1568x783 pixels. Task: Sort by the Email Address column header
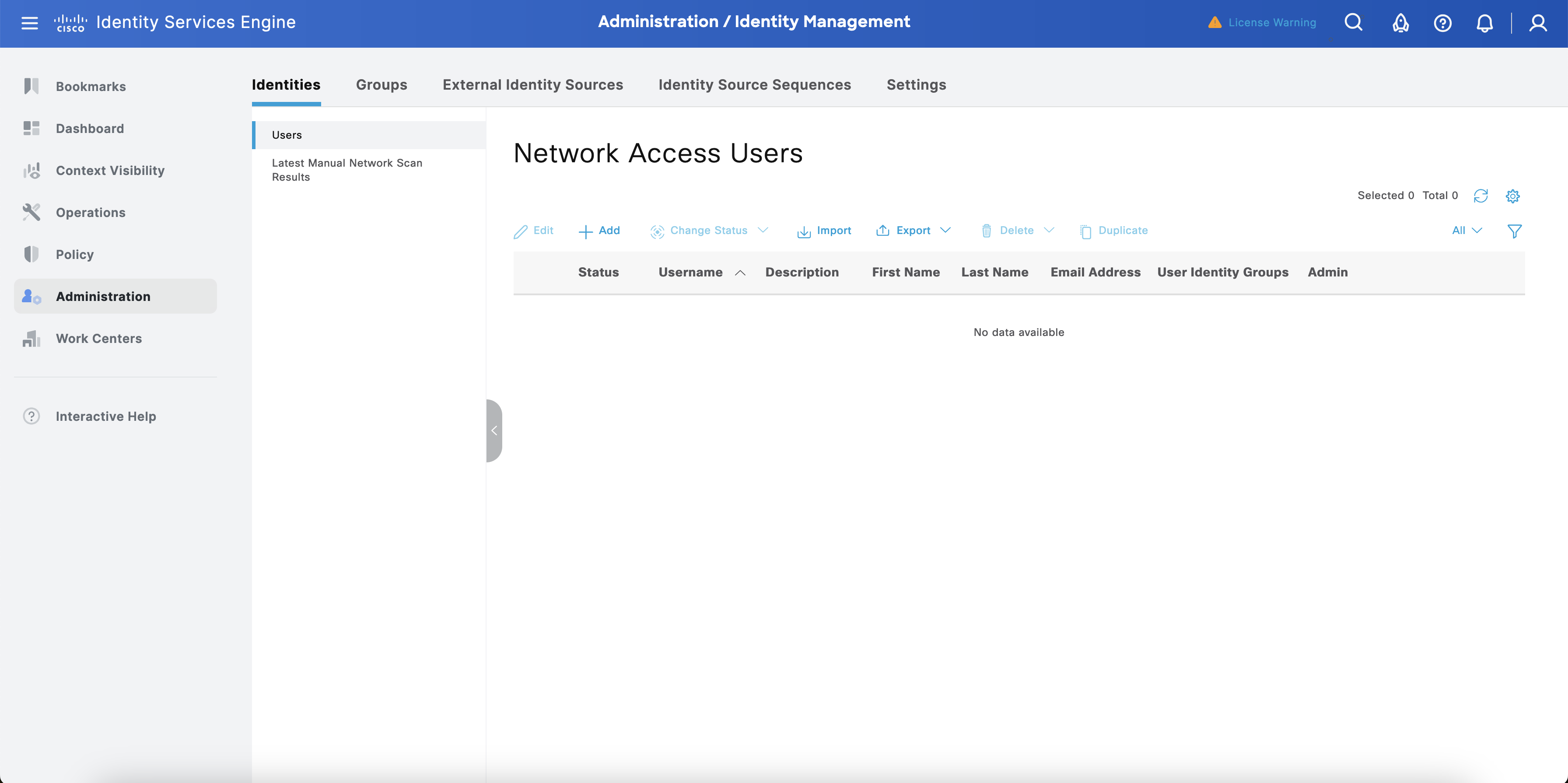click(x=1095, y=272)
